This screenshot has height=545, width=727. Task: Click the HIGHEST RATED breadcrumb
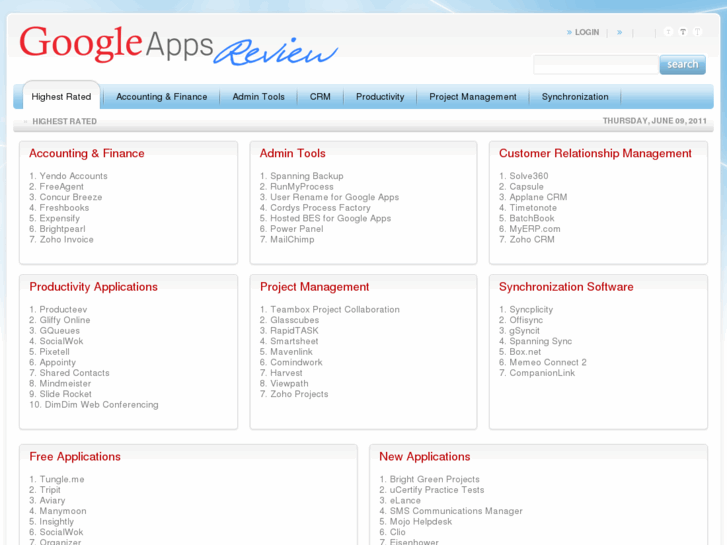[x=64, y=121]
